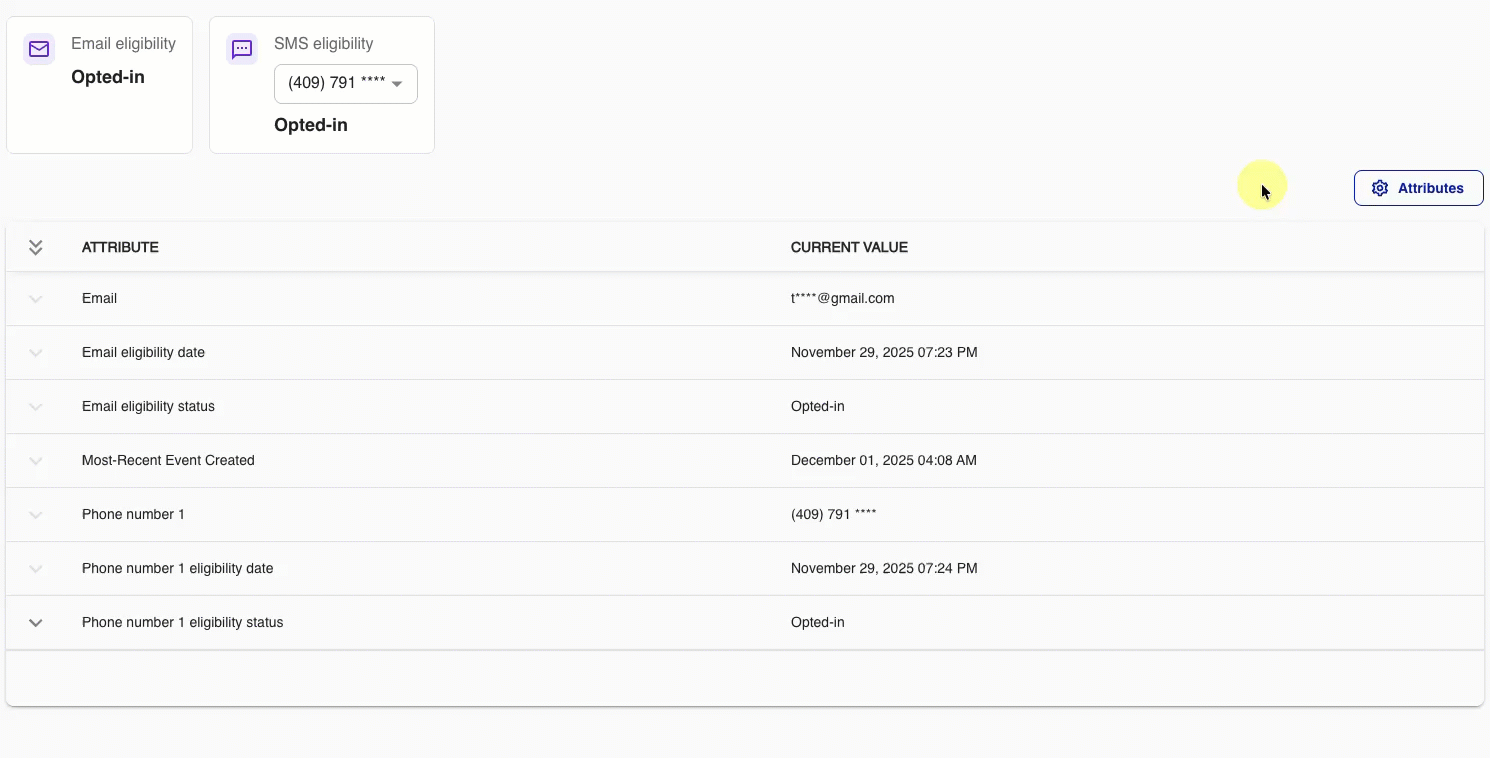Click the chevron beside Most-Recent Event Created
The image size is (1490, 758).
[x=36, y=461]
